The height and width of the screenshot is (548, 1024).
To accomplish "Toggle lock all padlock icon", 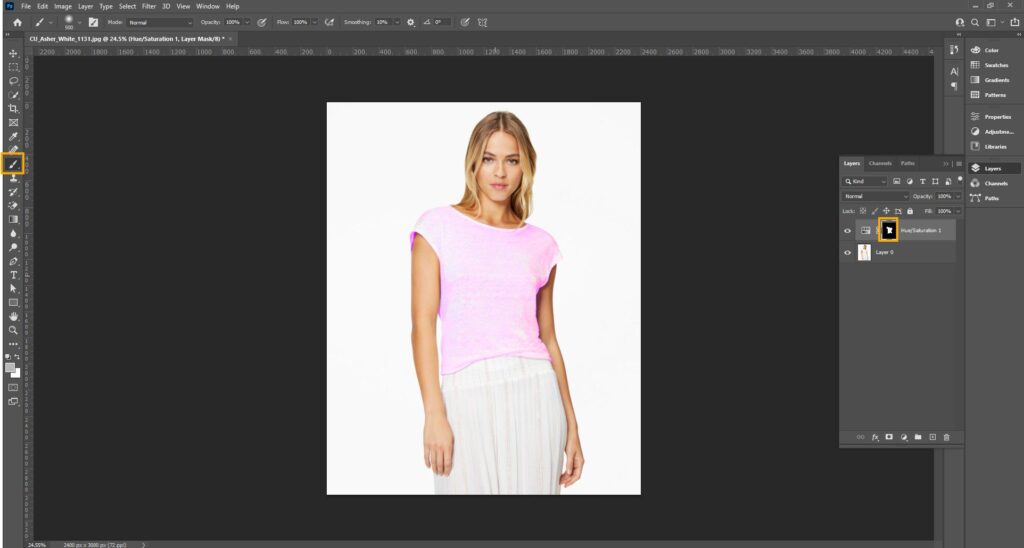I will [910, 211].
